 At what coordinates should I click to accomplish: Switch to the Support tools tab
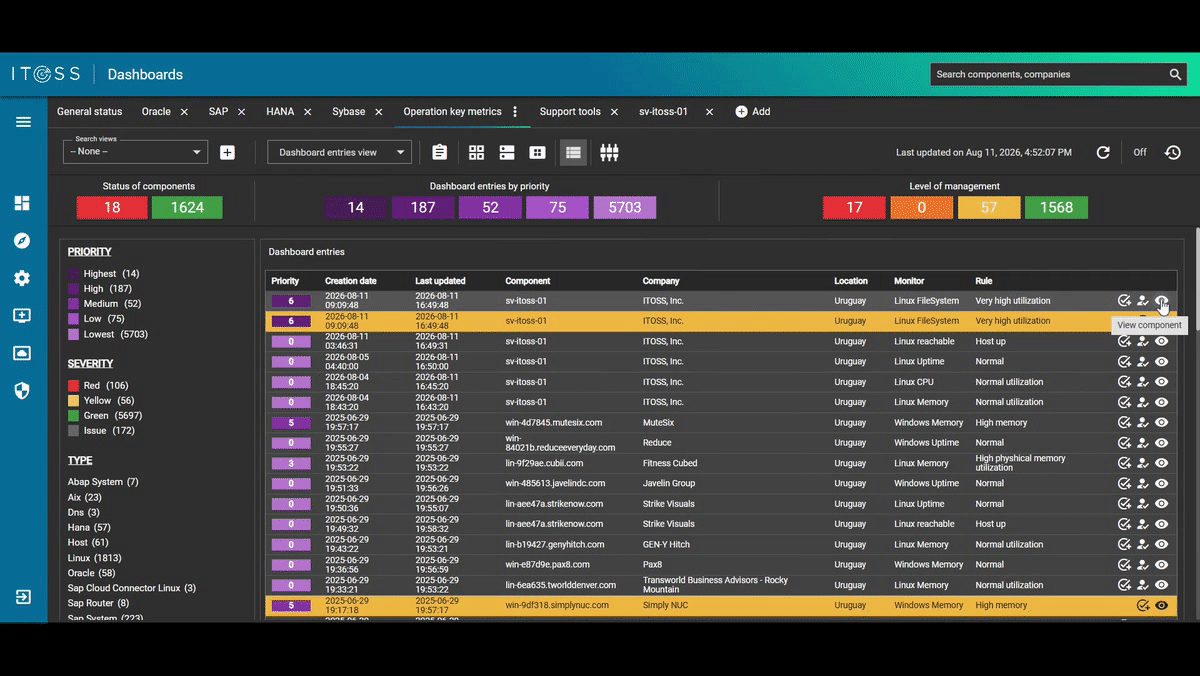(x=570, y=112)
